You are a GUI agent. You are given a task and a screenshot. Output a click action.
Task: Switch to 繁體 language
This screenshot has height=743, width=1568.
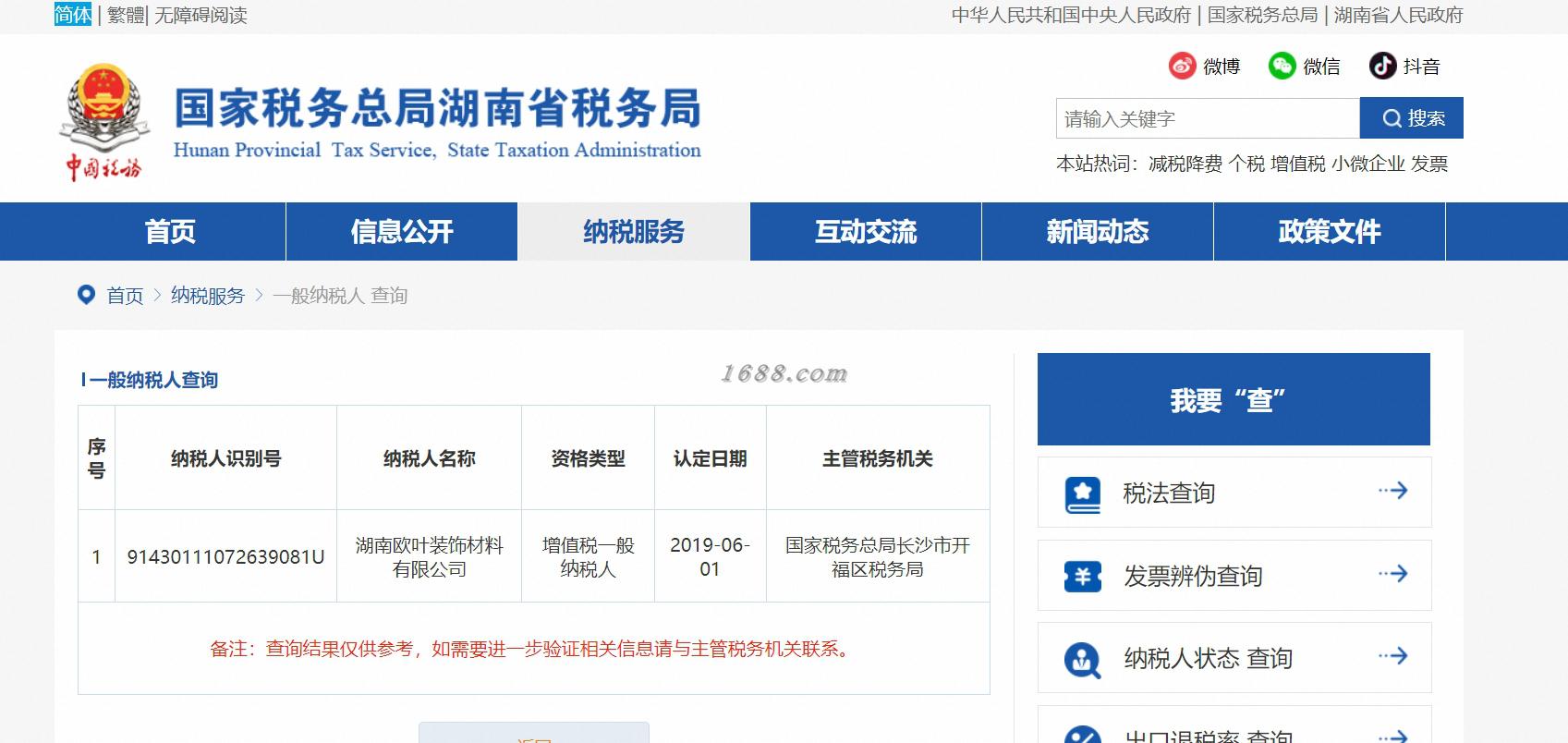125,15
